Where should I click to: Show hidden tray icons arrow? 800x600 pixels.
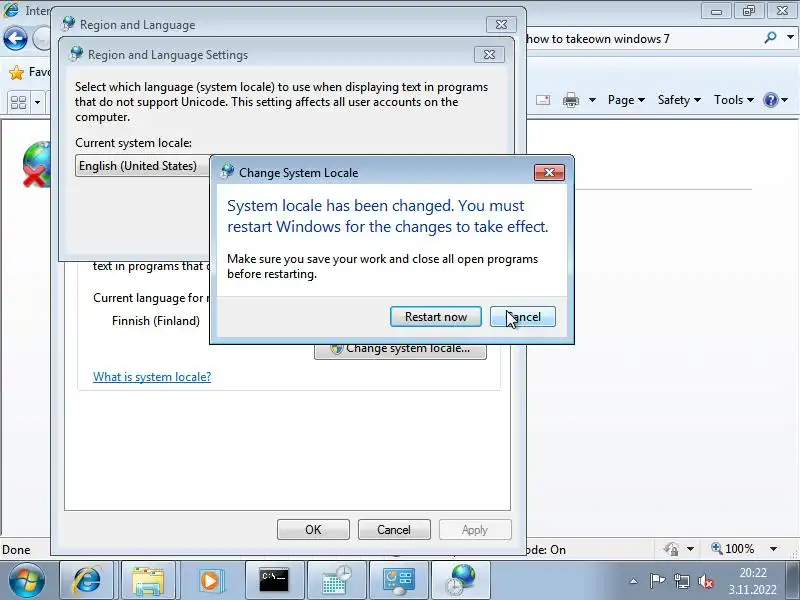click(633, 581)
